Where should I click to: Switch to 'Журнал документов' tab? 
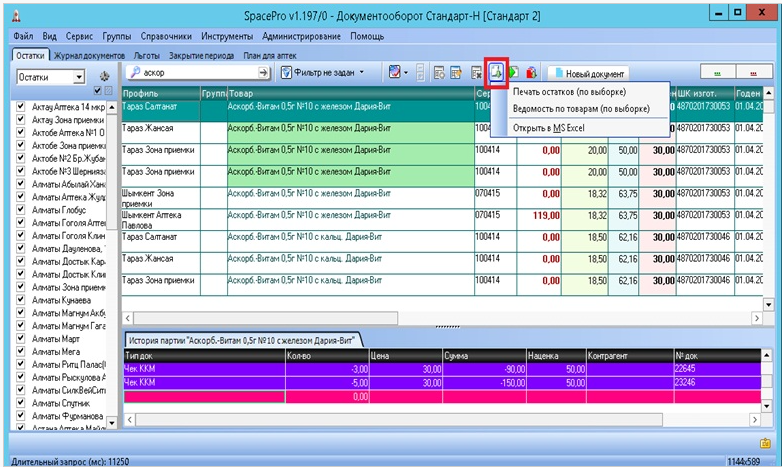tap(89, 56)
